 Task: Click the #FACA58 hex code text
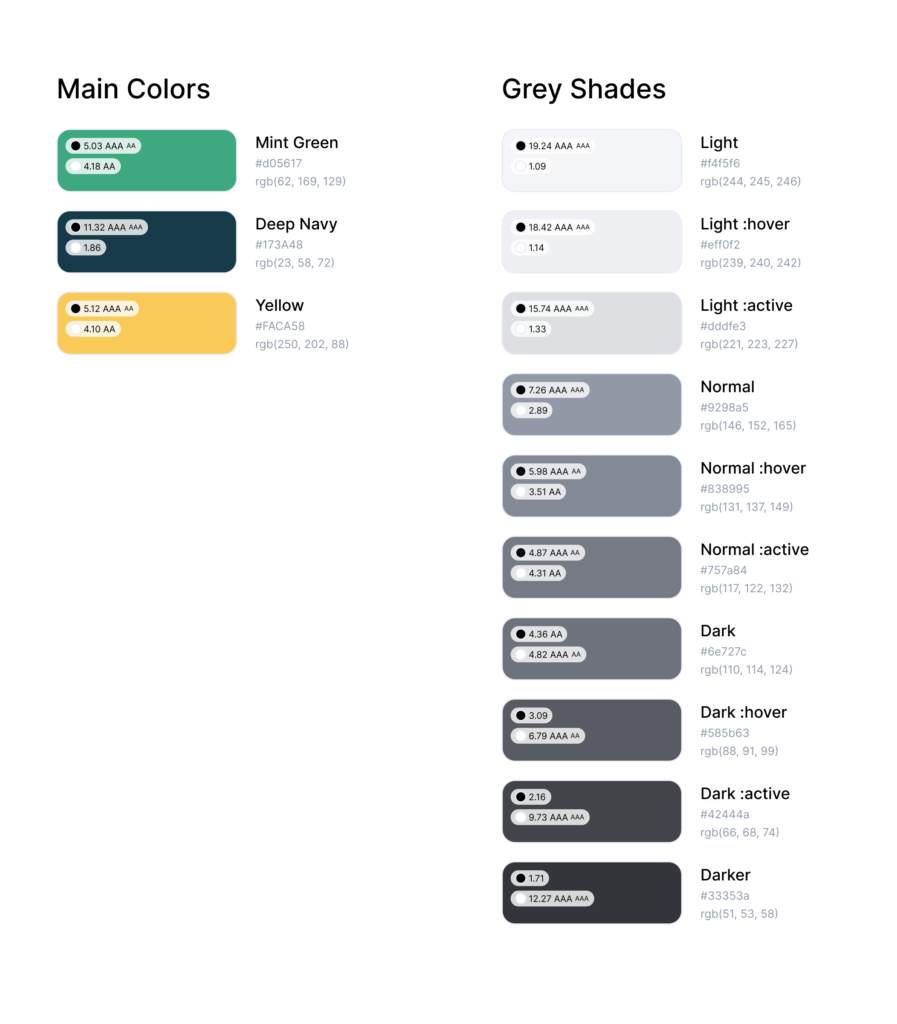[x=280, y=326]
